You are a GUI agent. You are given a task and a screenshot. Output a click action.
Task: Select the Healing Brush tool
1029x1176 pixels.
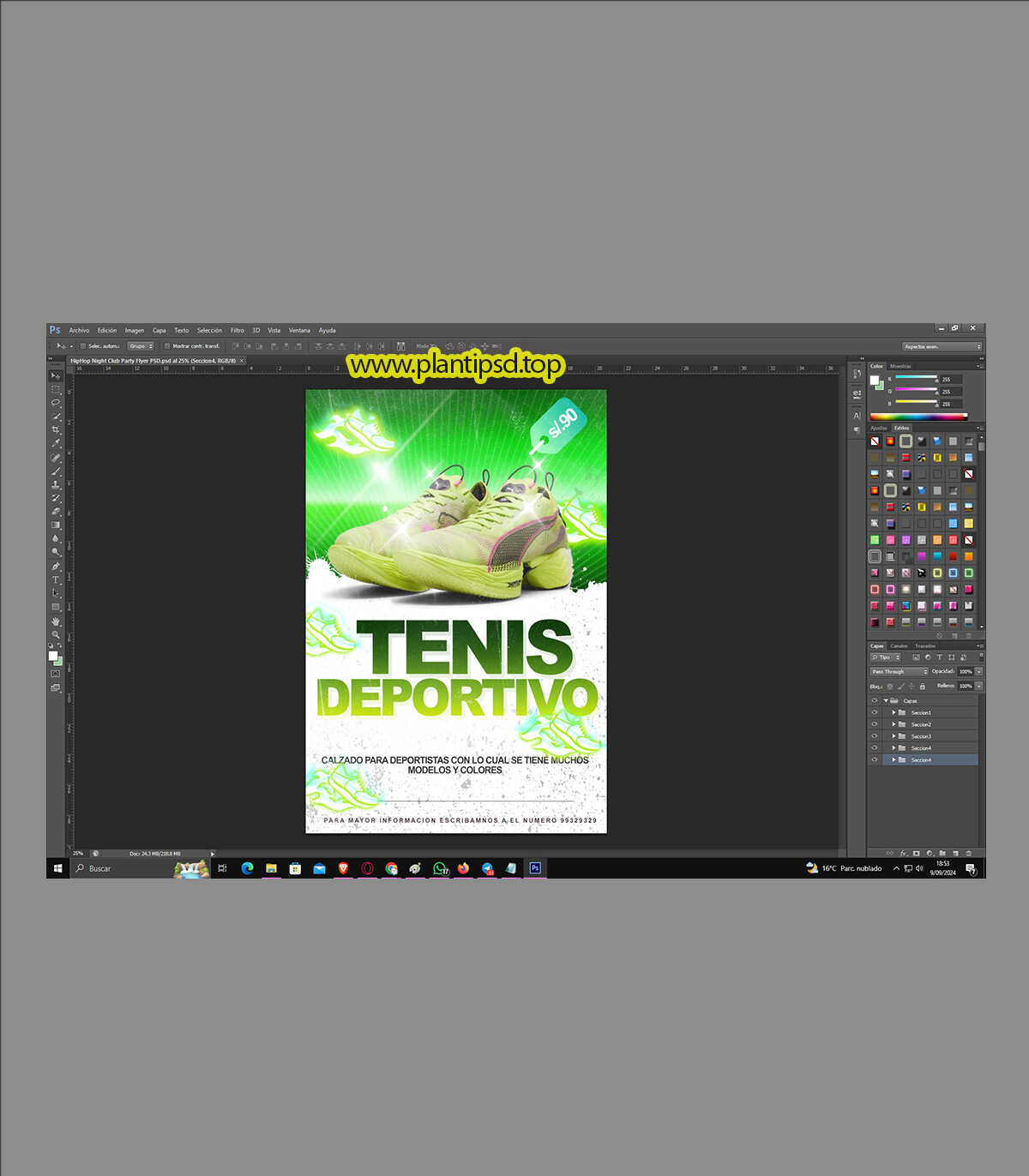pyautogui.click(x=56, y=457)
